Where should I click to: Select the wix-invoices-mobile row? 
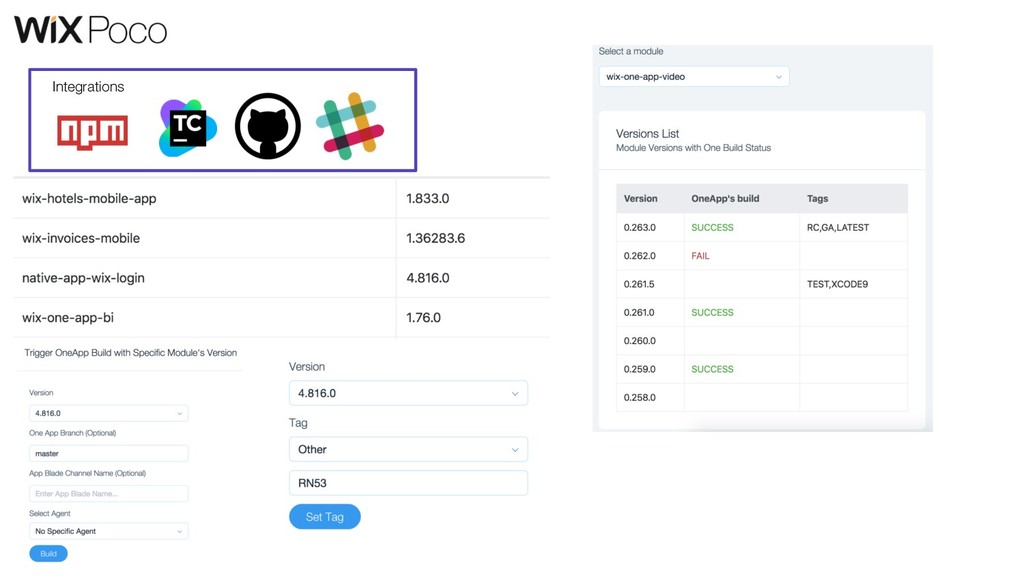pos(281,238)
